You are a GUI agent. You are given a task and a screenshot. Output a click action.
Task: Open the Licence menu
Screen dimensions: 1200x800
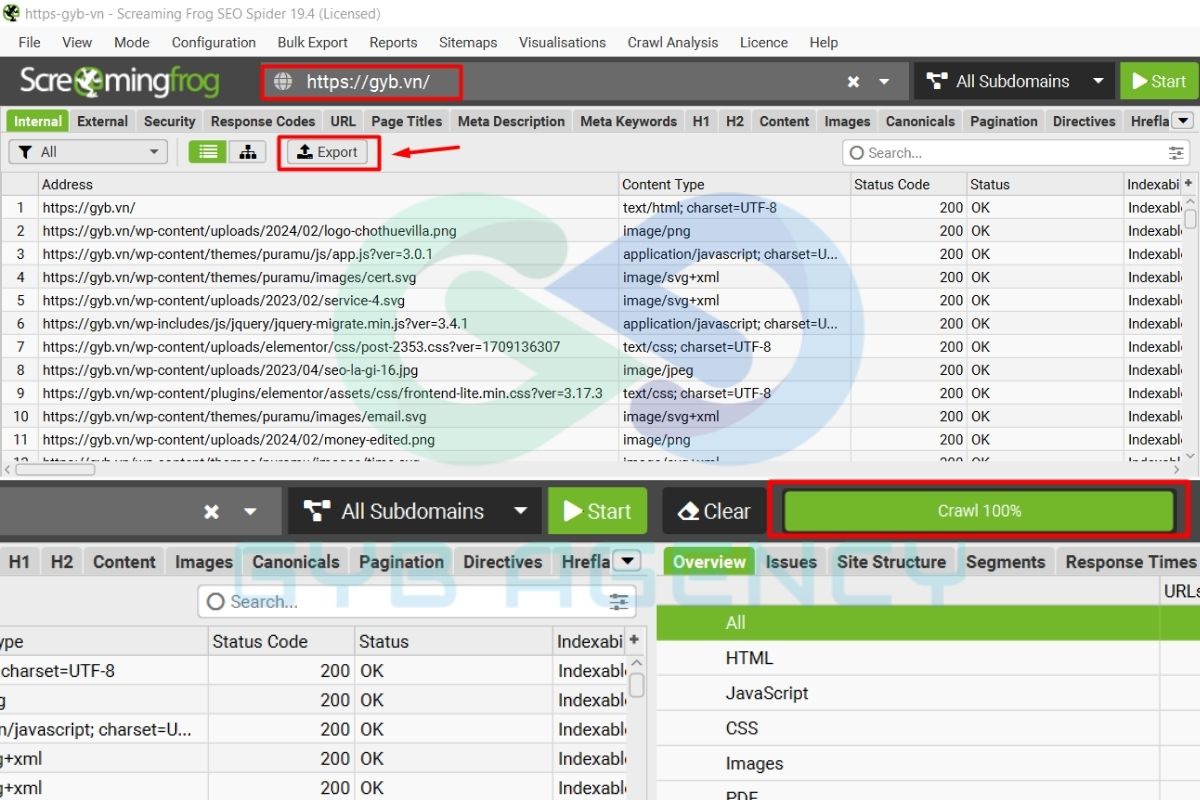[764, 42]
